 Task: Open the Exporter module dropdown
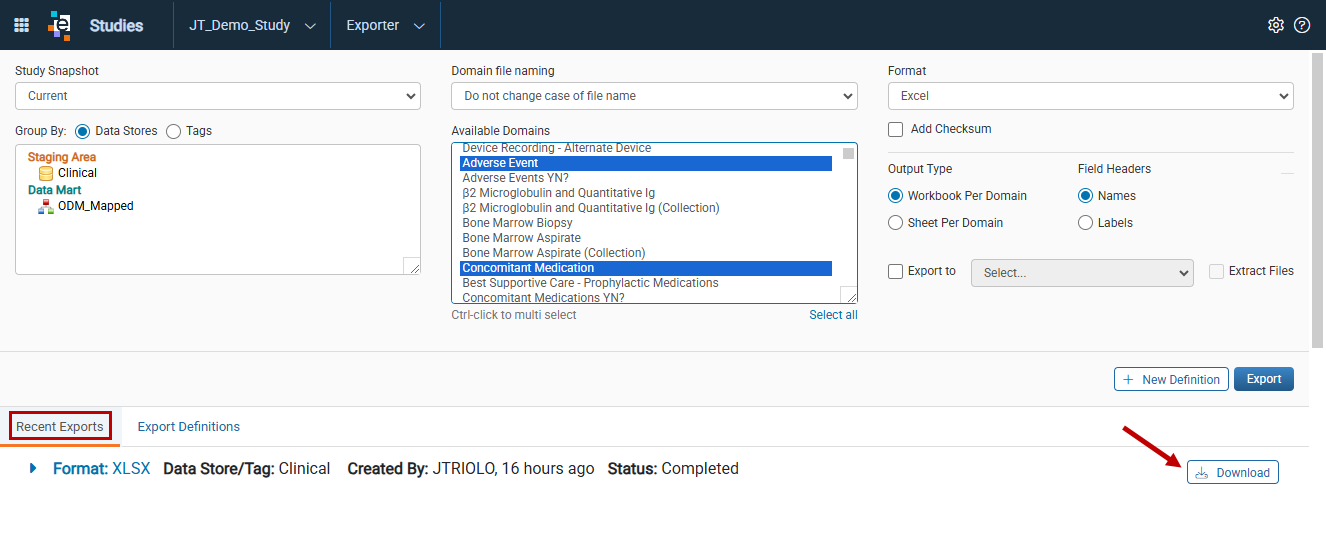point(385,25)
